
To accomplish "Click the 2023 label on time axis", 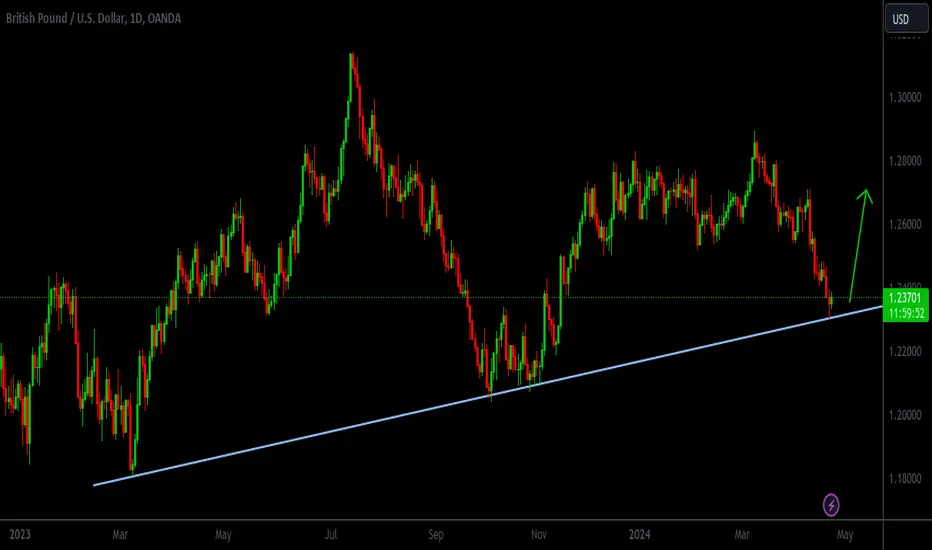I will click(20, 535).
